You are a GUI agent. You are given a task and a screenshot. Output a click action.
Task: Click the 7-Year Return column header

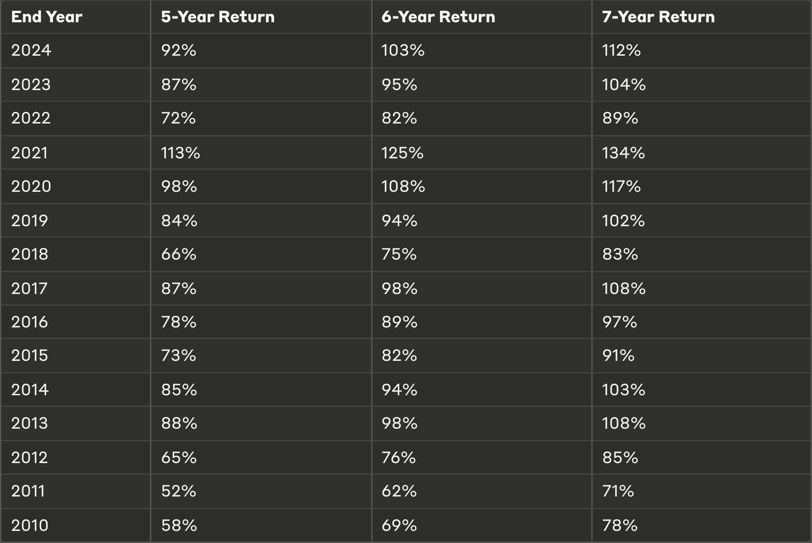click(658, 17)
